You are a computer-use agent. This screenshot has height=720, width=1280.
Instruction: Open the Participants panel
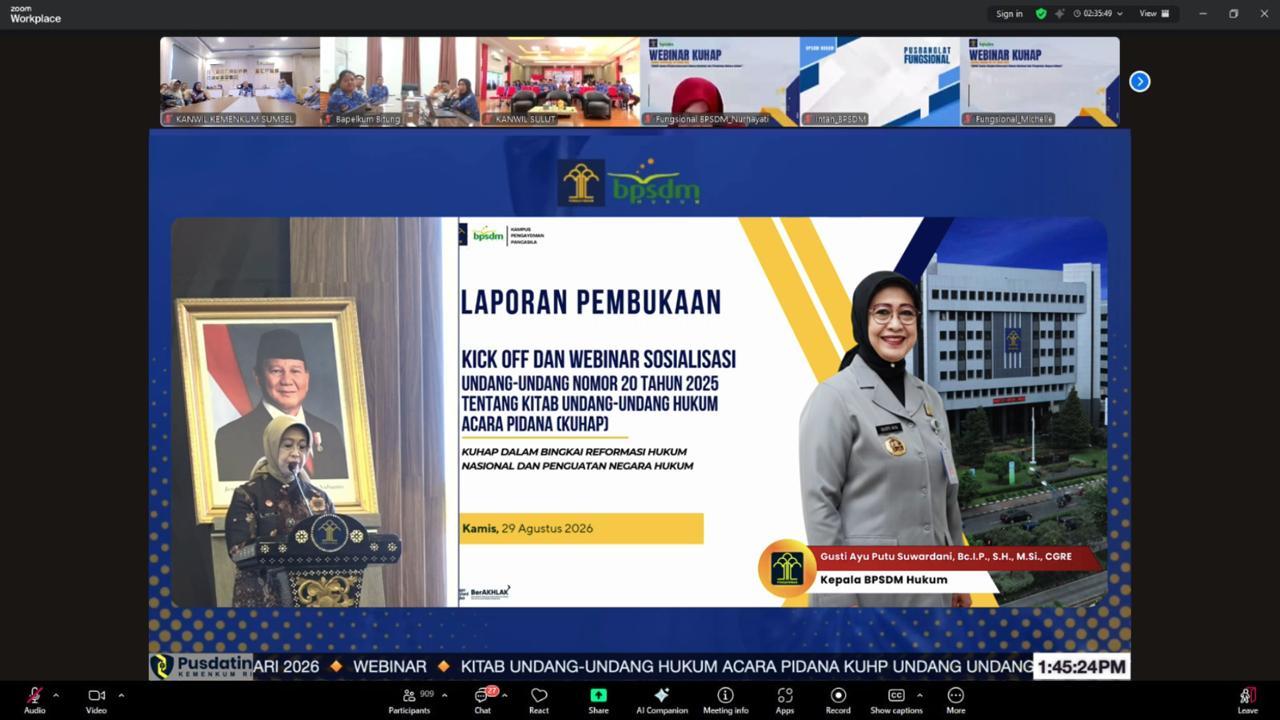coord(409,700)
